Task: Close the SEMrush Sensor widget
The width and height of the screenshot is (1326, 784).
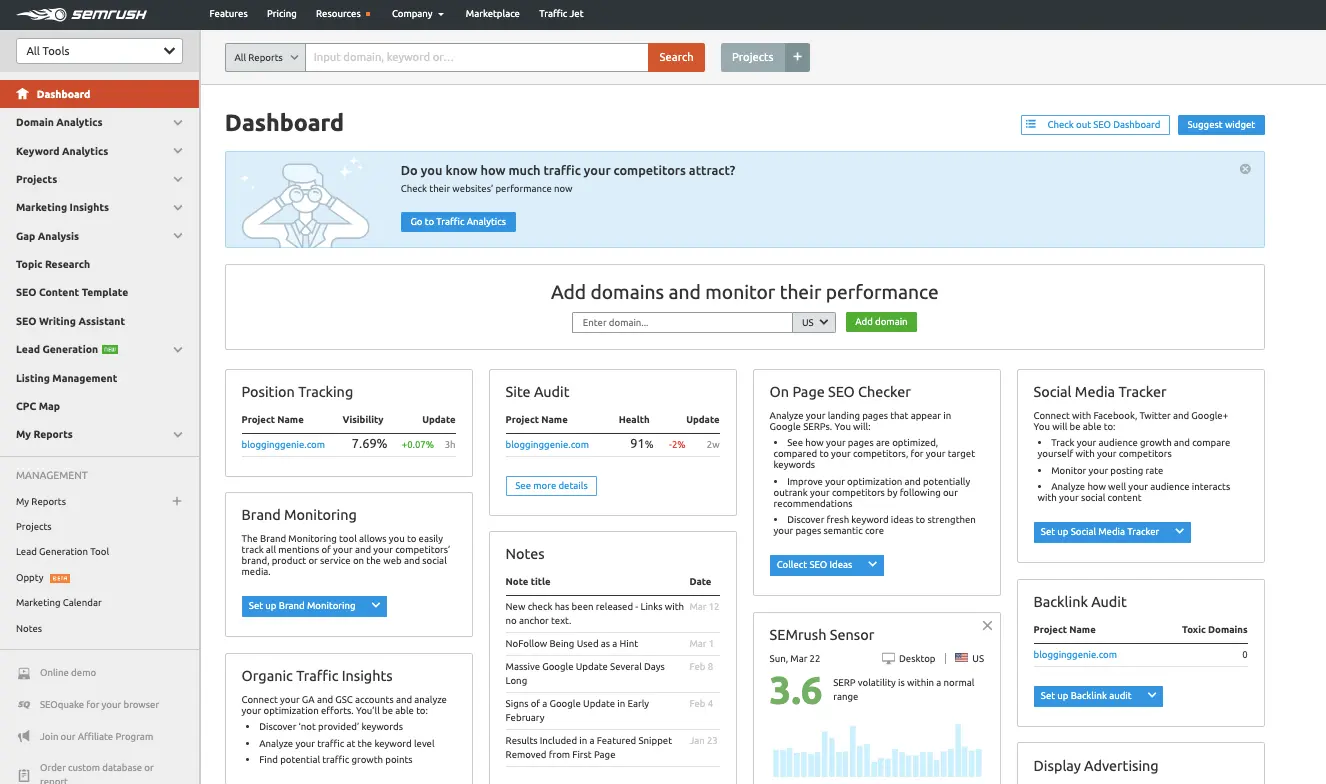Action: pos(987,625)
